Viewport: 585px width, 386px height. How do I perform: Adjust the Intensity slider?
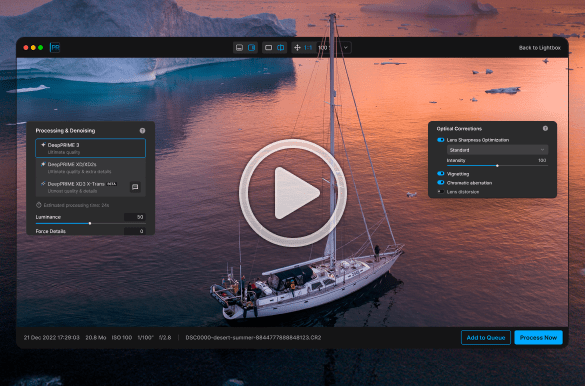tap(497, 166)
